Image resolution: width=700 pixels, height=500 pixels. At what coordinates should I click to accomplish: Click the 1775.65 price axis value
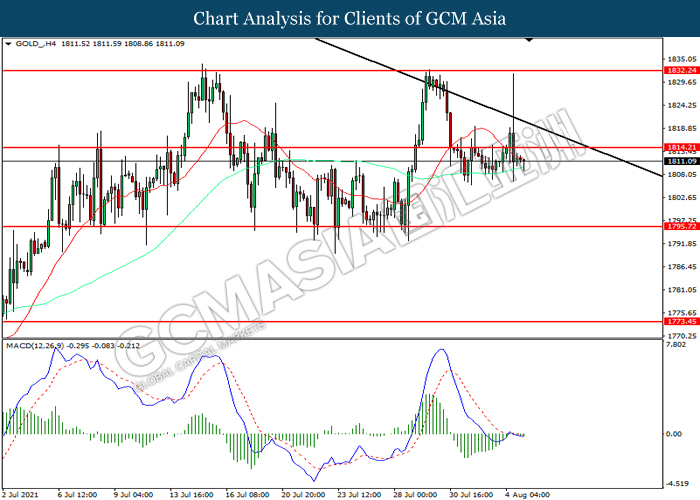682,313
